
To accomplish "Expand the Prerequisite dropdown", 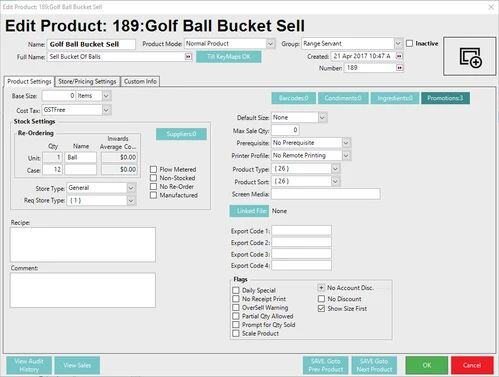I will [x=346, y=143].
